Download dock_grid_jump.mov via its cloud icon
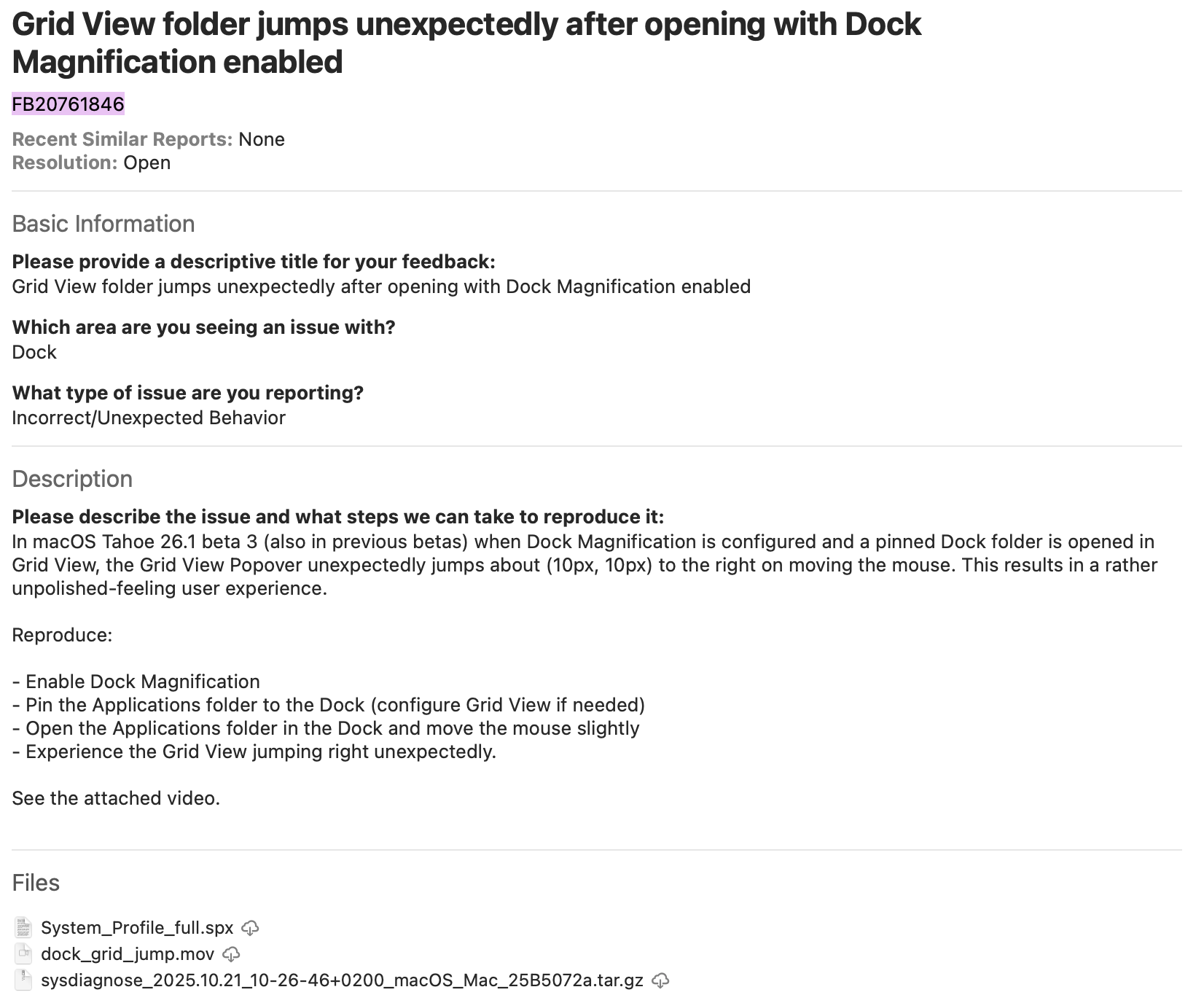 point(231,954)
